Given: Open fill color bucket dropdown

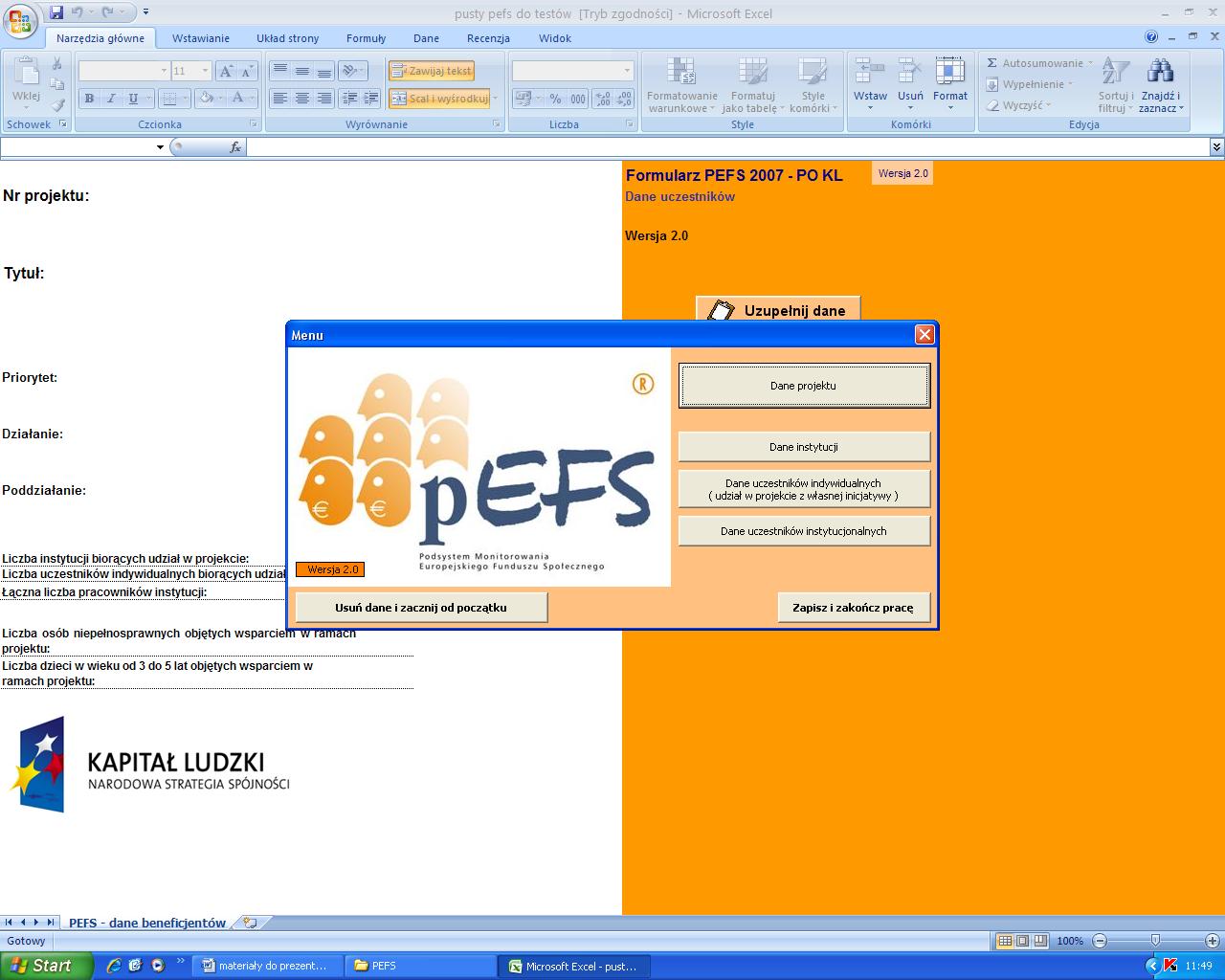Looking at the screenshot, I should 220,98.
